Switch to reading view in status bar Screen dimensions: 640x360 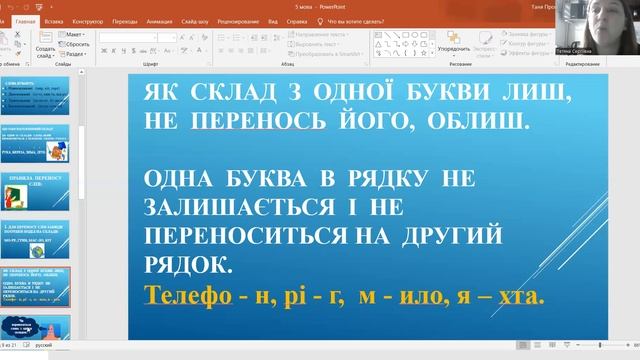click(x=552, y=345)
